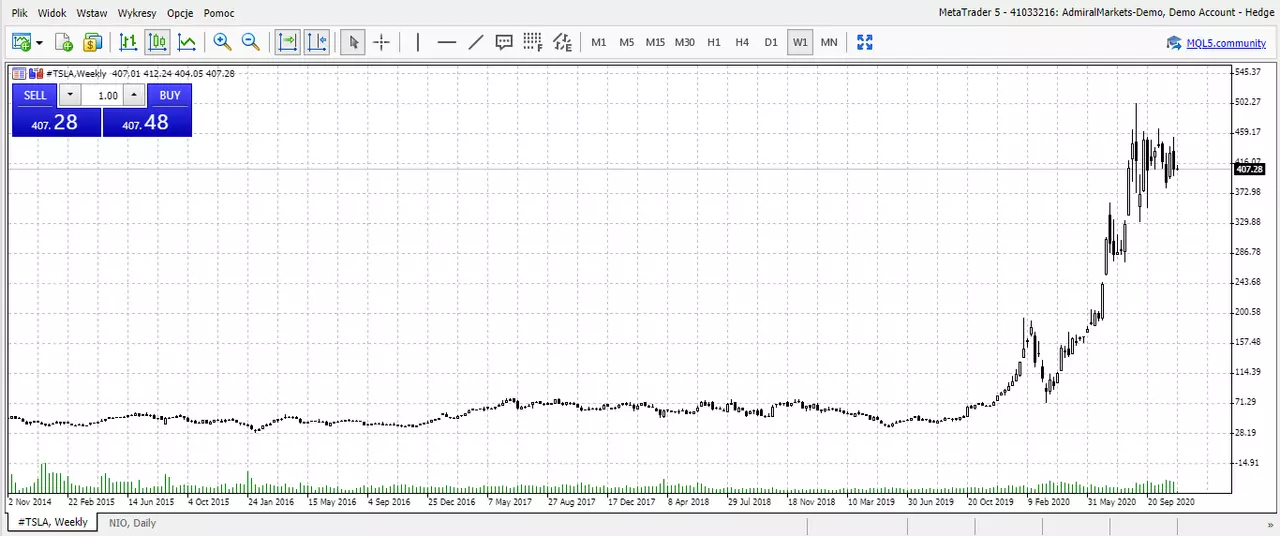The width and height of the screenshot is (1280, 536).
Task: Click the SELL 407.28 button
Action: 56,122
